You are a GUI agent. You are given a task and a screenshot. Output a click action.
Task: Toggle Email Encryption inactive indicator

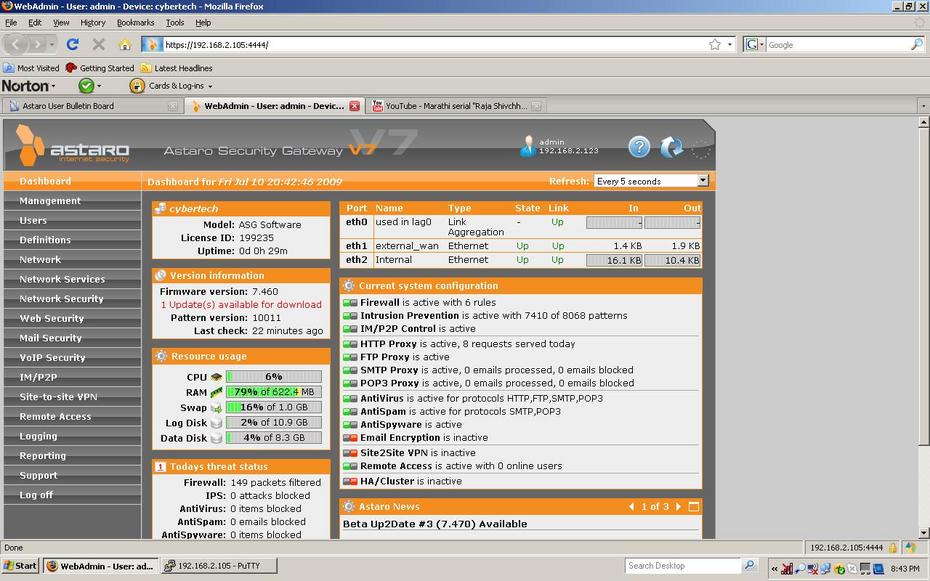[350, 438]
